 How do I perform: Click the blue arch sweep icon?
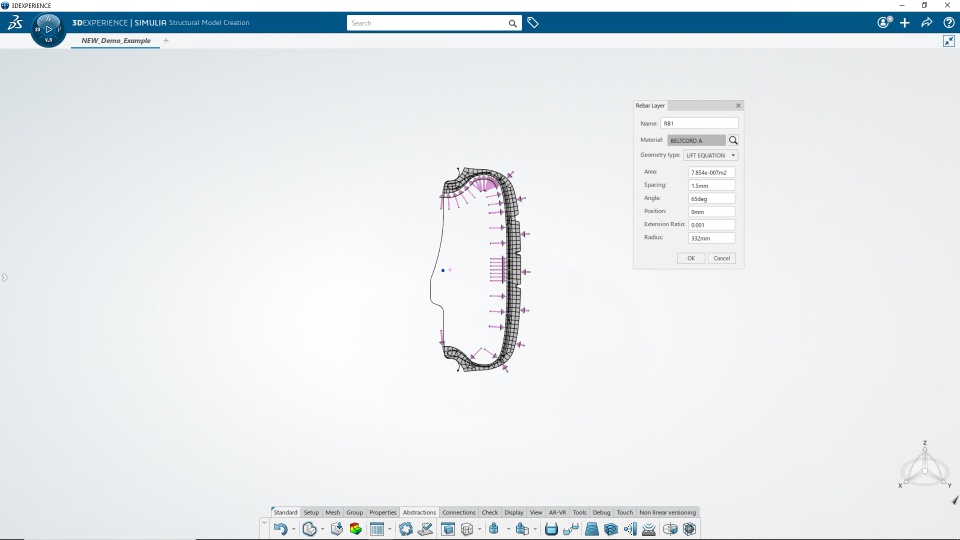click(591, 529)
